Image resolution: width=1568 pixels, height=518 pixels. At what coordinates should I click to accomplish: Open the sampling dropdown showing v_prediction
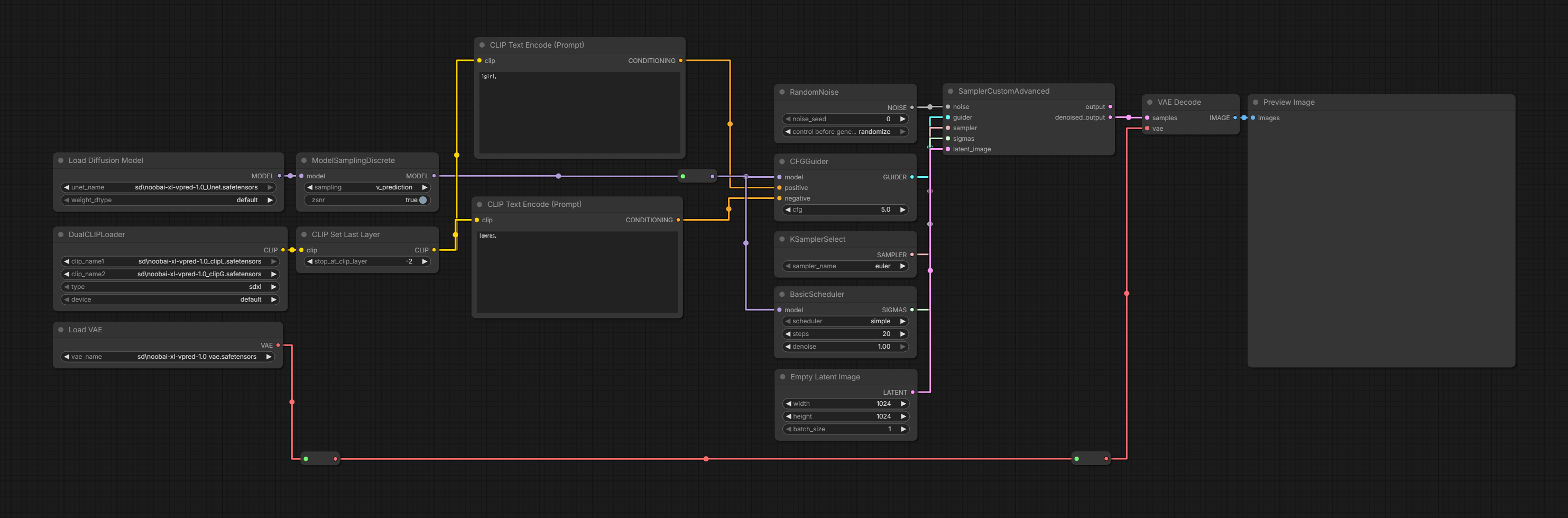pos(367,188)
